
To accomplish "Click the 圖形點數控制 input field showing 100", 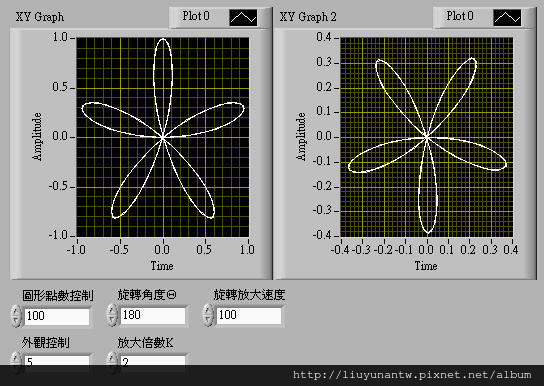I will 57,316.
